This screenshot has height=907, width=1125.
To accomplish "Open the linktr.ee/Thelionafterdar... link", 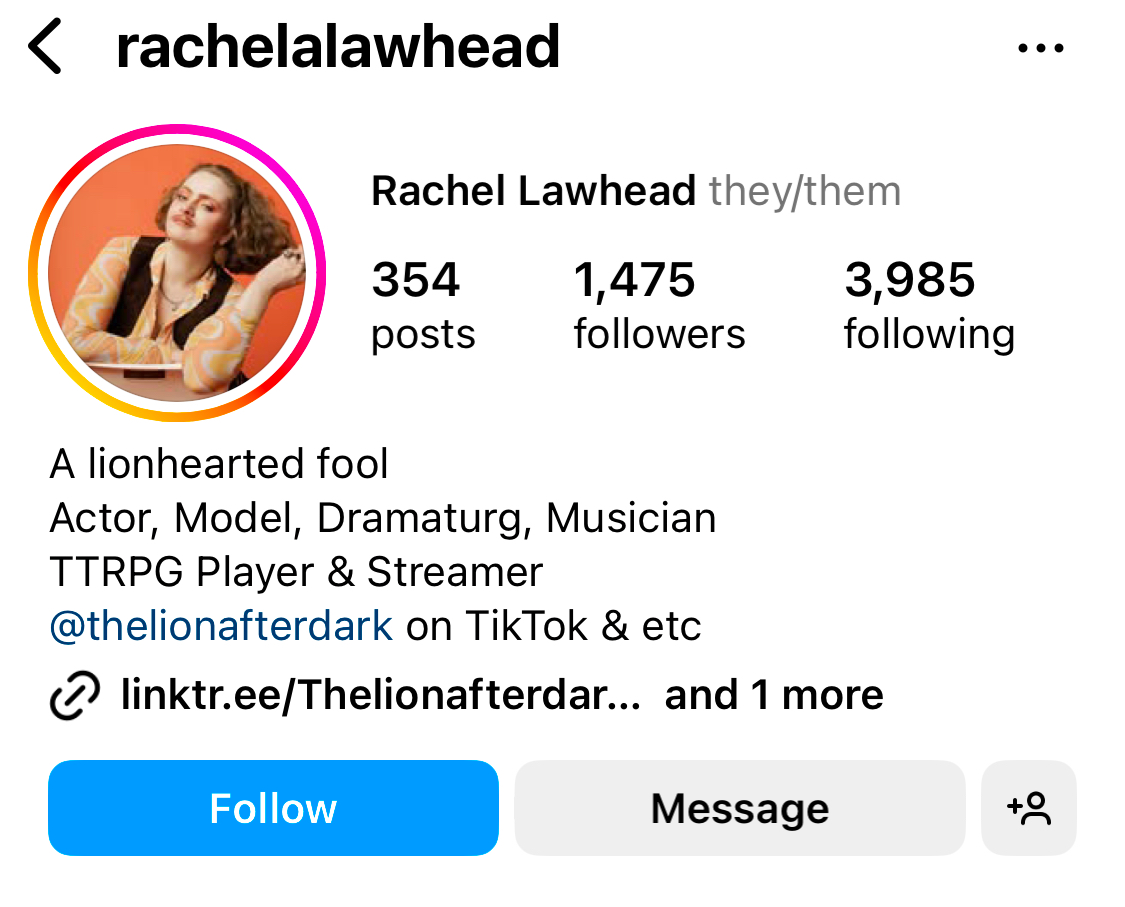I will pyautogui.click(x=381, y=695).
